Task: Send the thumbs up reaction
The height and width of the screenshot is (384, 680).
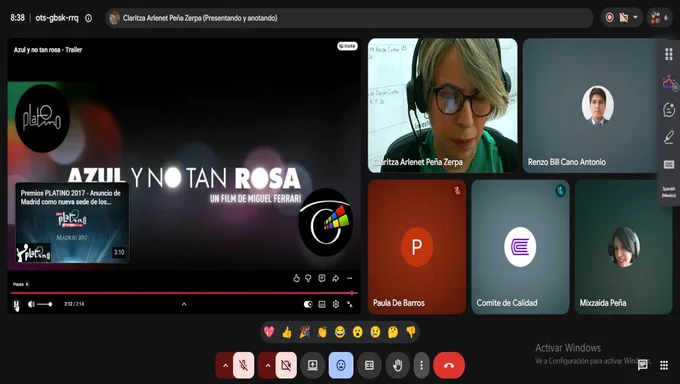Action: tap(287, 332)
